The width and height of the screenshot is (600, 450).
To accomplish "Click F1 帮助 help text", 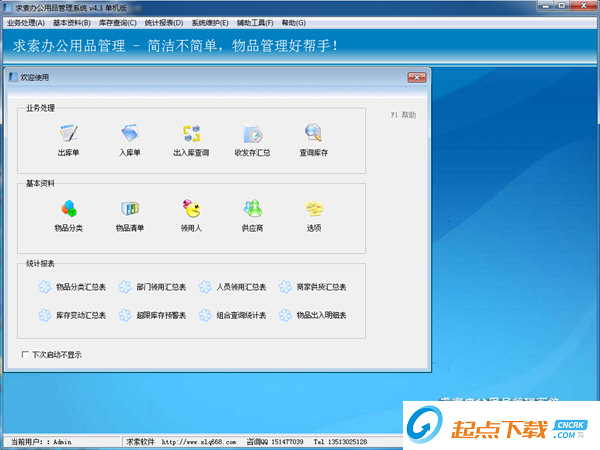I will [403, 115].
